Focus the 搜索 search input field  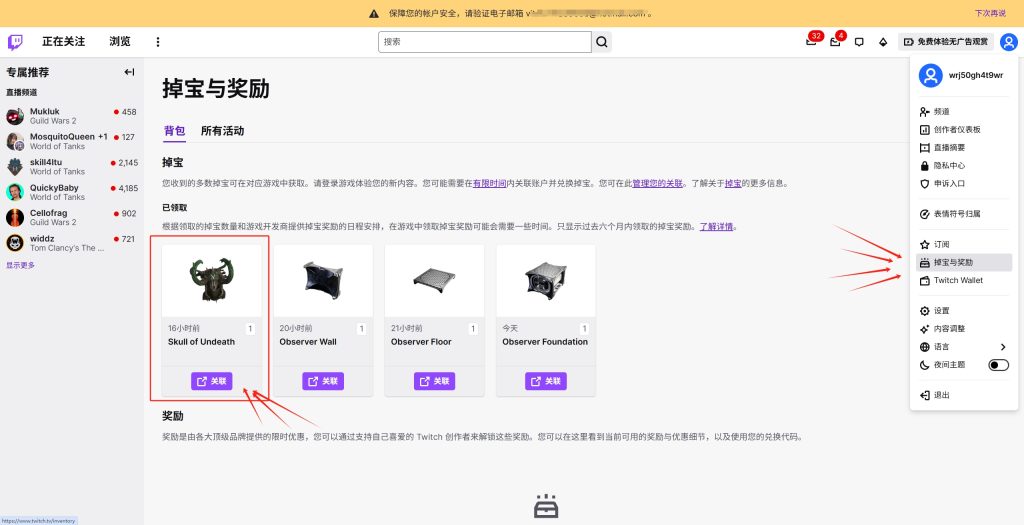[485, 42]
